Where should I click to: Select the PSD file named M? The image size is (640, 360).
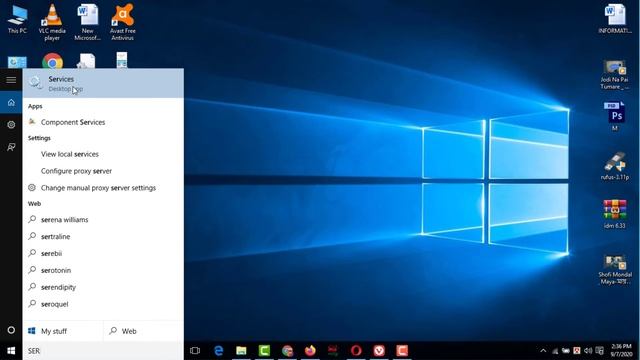tap(615, 116)
